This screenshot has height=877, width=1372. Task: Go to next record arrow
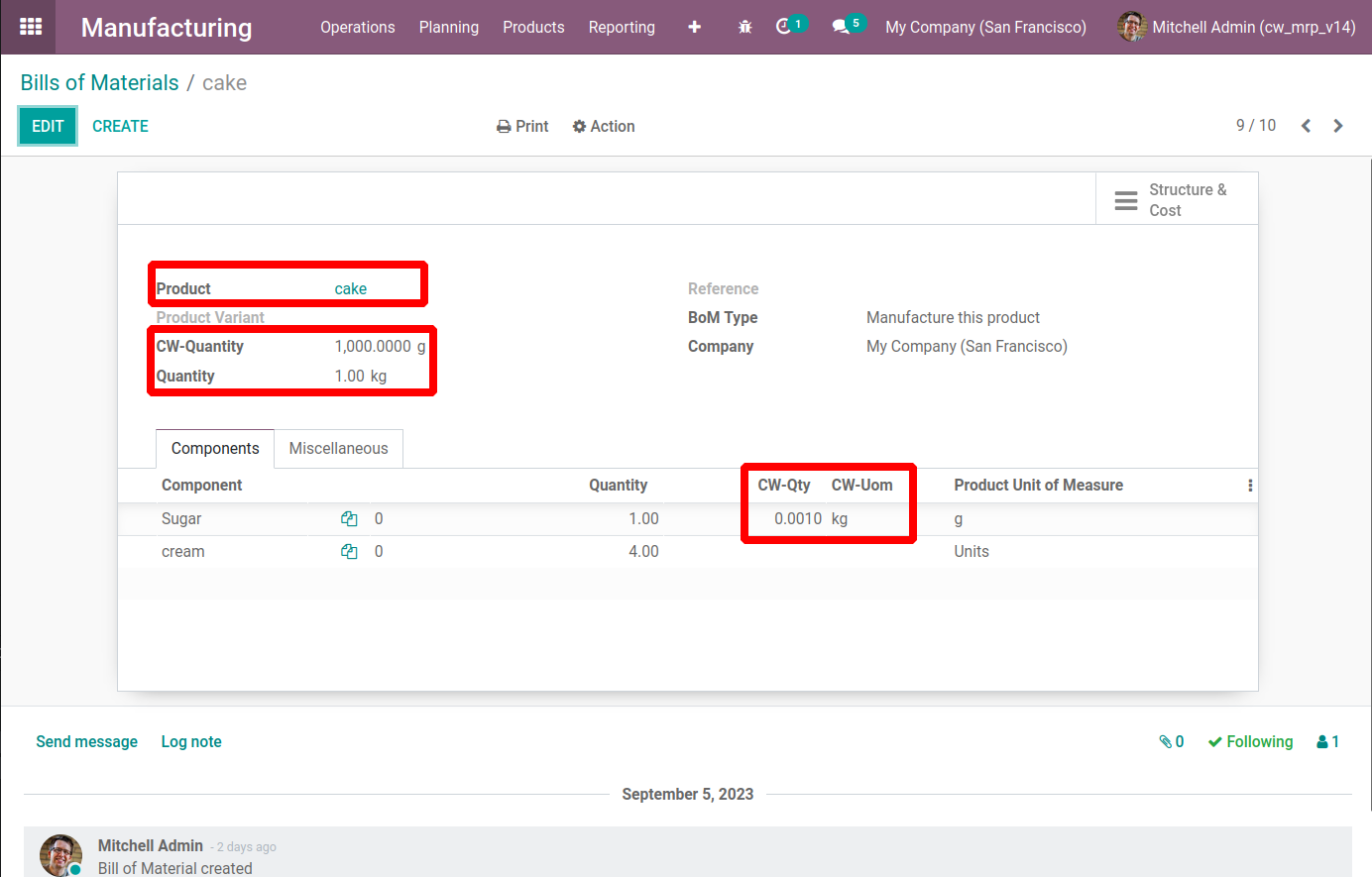(1338, 126)
